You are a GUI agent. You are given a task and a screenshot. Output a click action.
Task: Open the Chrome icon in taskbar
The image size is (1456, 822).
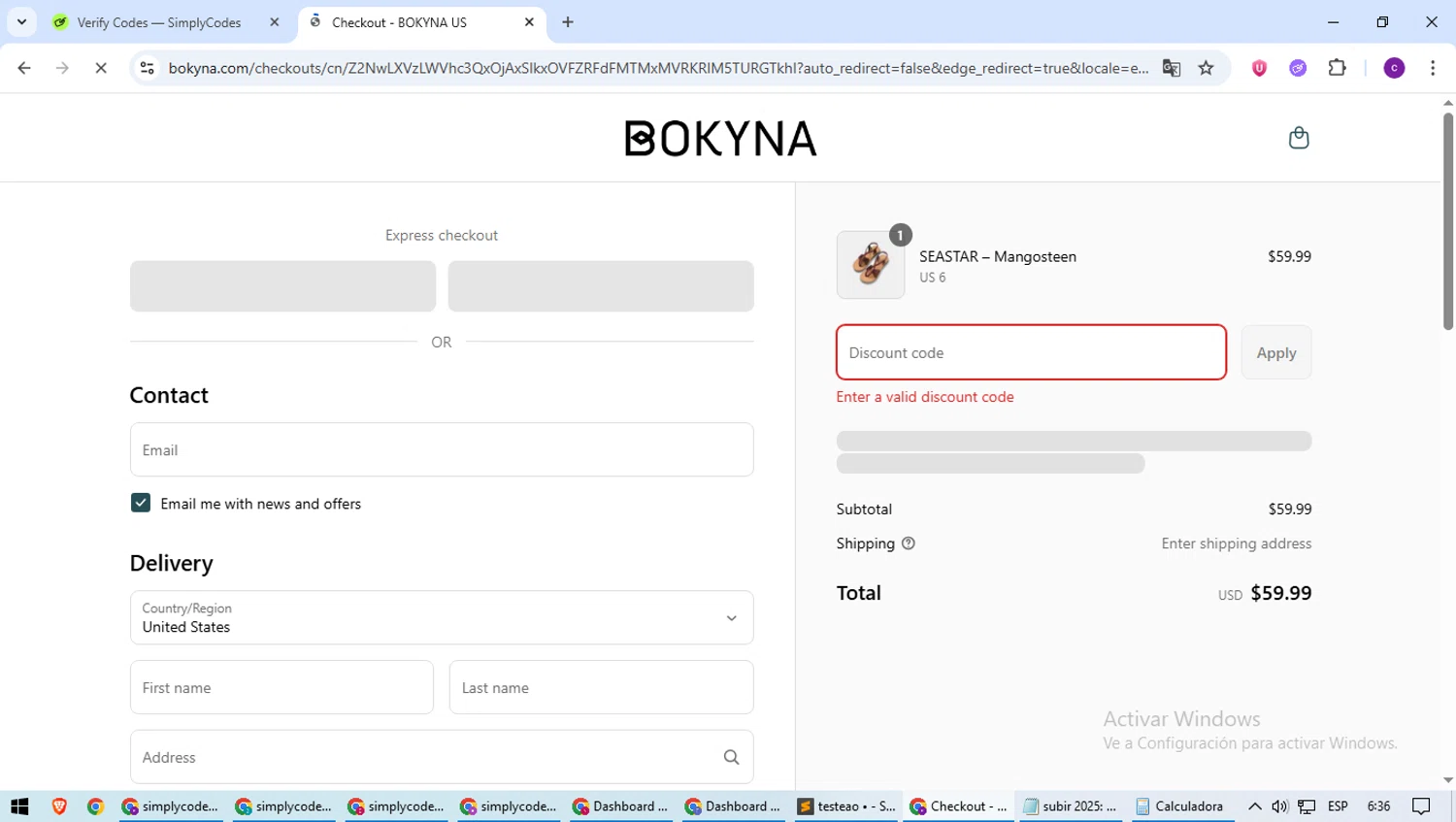[95, 806]
